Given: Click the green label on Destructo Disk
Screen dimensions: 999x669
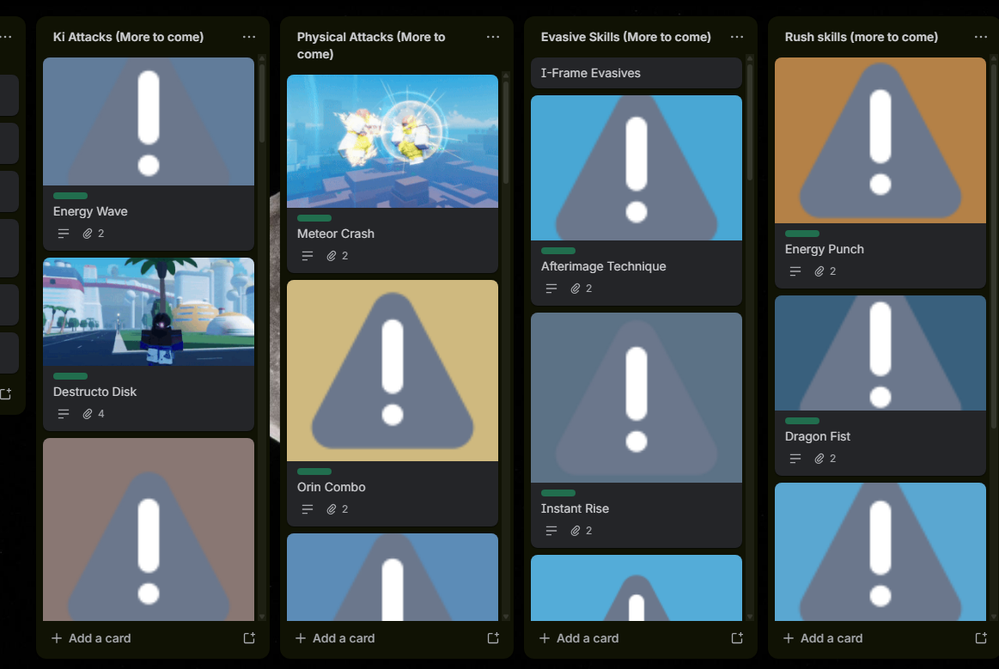Looking at the screenshot, I should click(70, 376).
